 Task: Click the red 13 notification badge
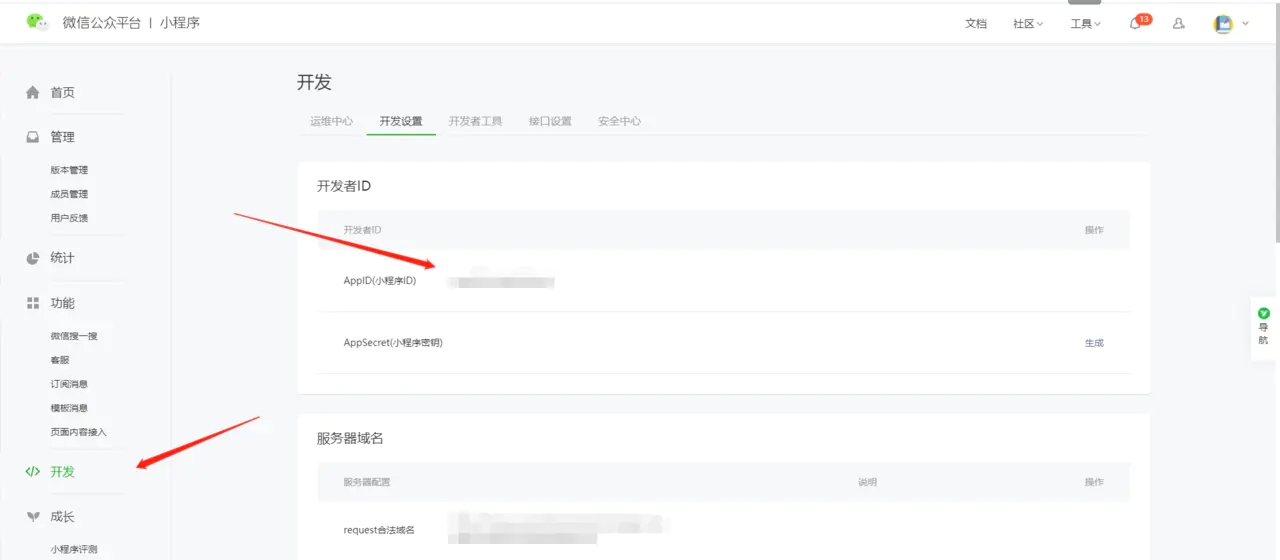pos(1144,19)
